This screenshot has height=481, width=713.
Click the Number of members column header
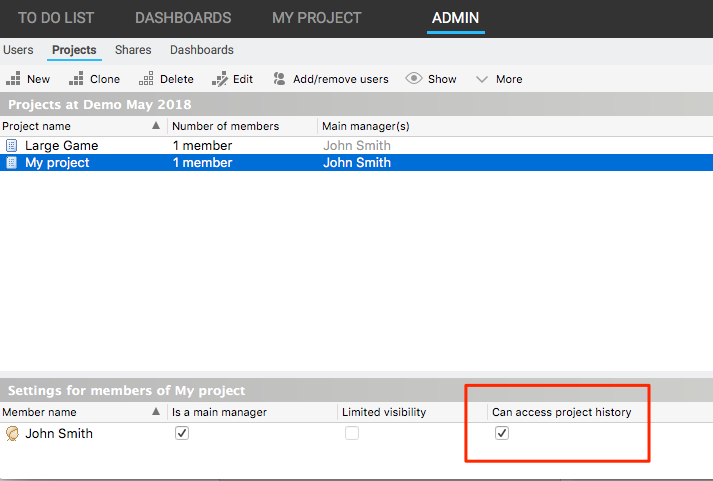[225, 126]
